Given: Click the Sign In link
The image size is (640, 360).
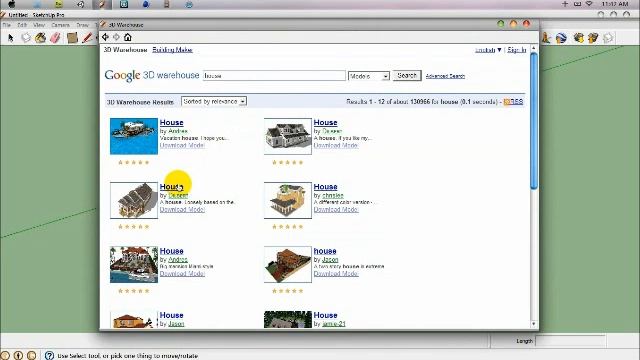Looking at the screenshot, I should point(517,50).
